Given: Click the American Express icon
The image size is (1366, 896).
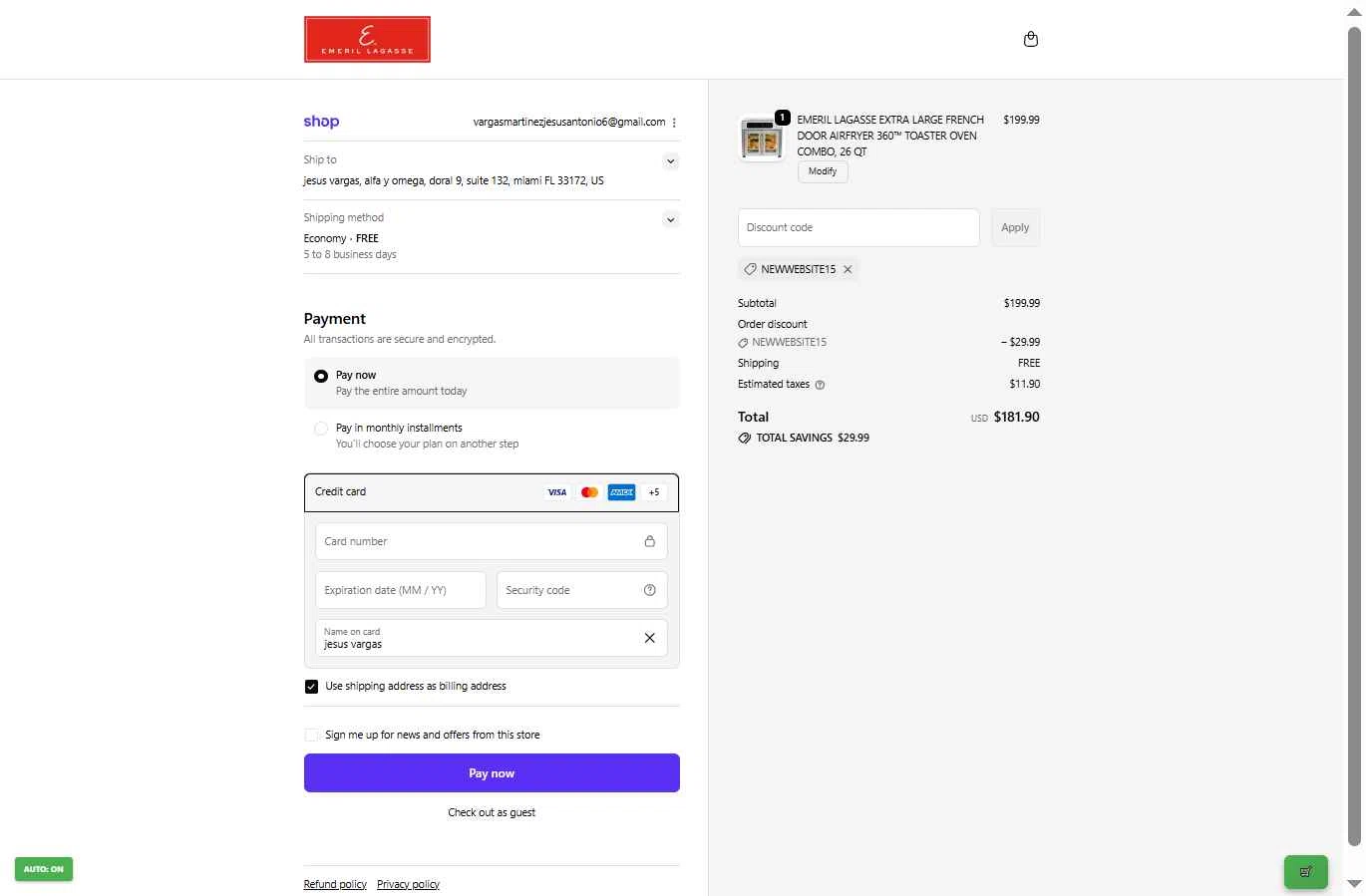Looking at the screenshot, I should 621,492.
